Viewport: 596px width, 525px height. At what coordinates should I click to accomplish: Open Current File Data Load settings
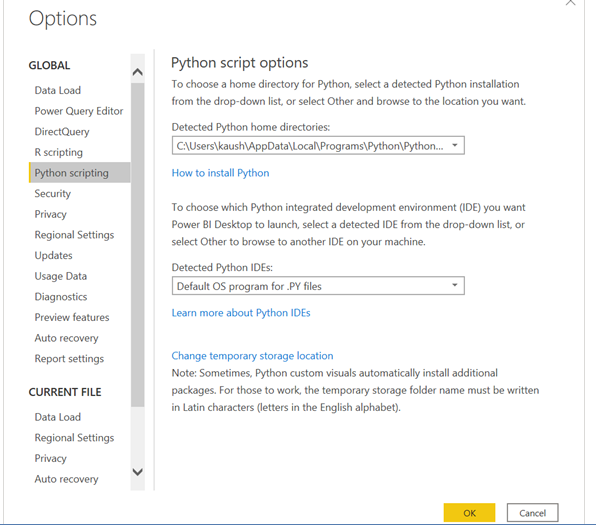pos(58,417)
